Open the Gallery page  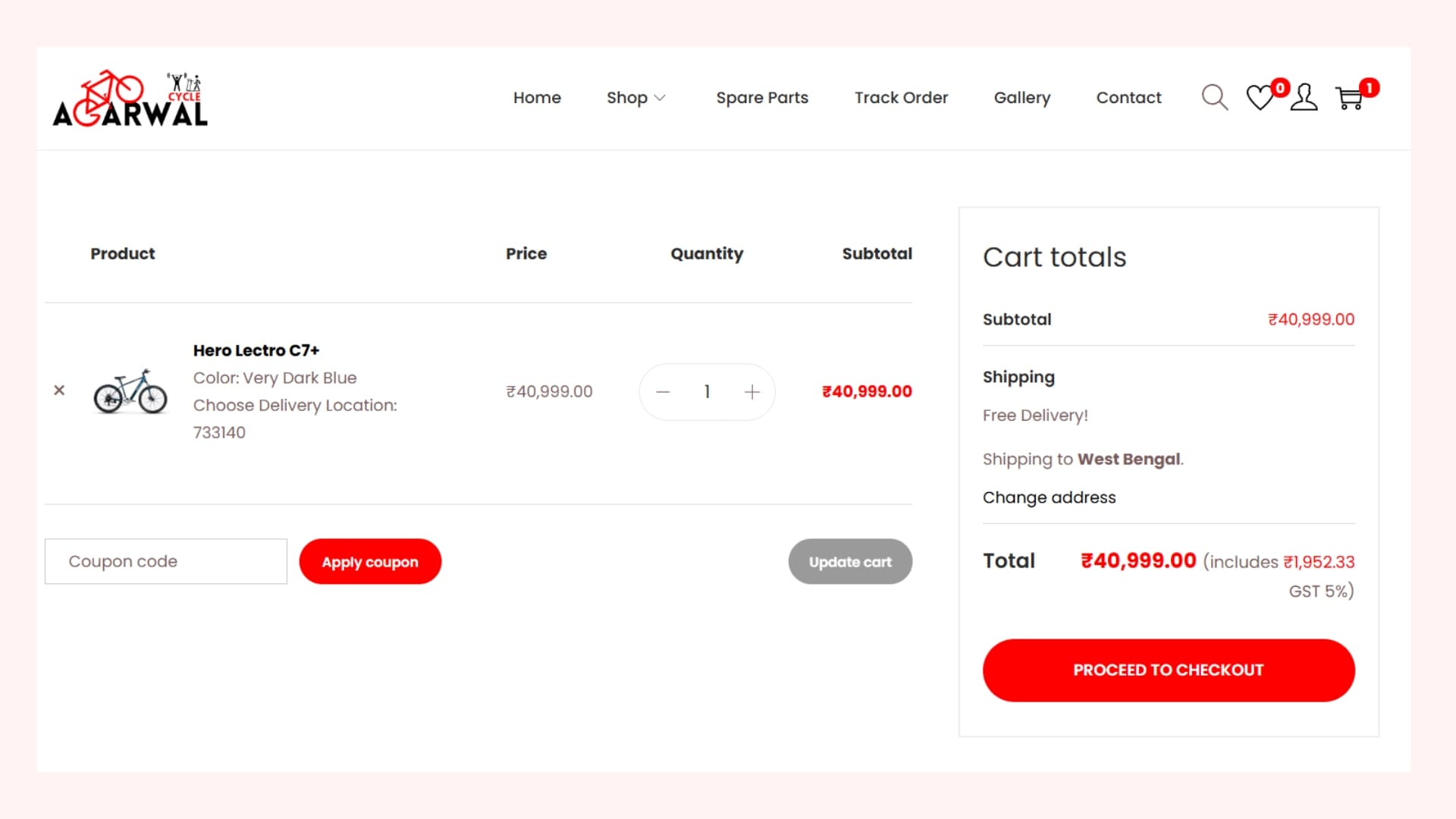pos(1022,98)
